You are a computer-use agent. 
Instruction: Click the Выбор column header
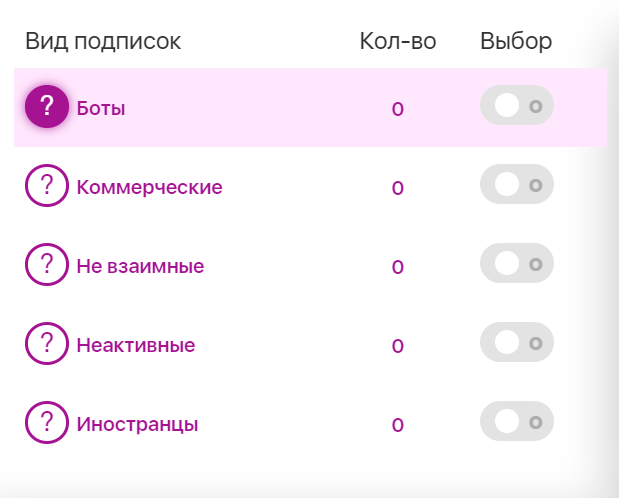516,41
